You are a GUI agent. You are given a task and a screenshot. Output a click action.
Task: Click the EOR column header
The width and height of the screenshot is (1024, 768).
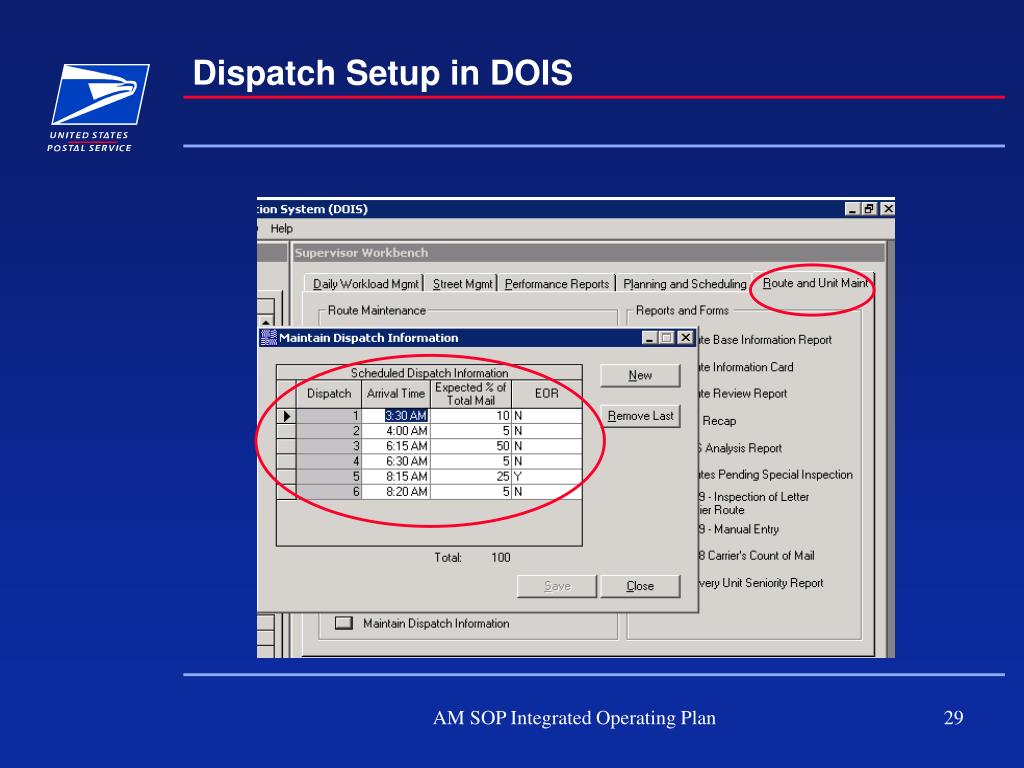546,394
